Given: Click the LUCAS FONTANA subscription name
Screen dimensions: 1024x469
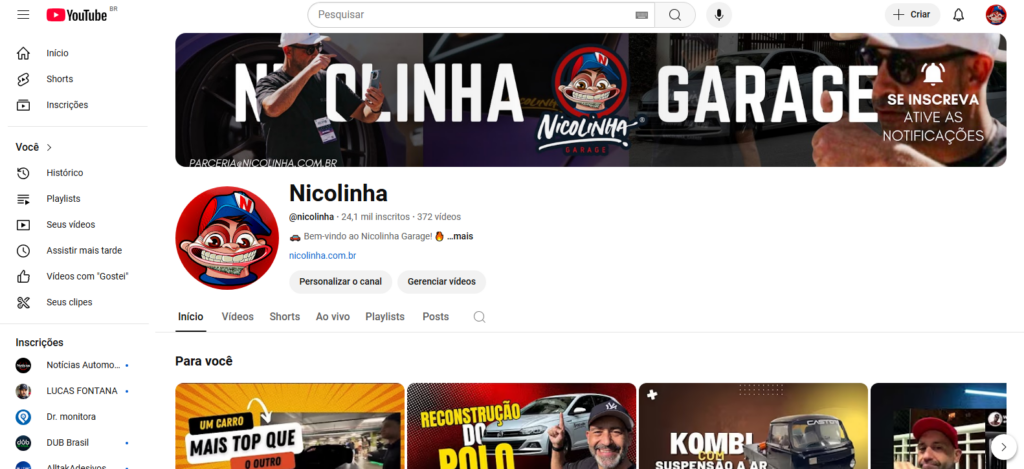Looking at the screenshot, I should pos(82,391).
